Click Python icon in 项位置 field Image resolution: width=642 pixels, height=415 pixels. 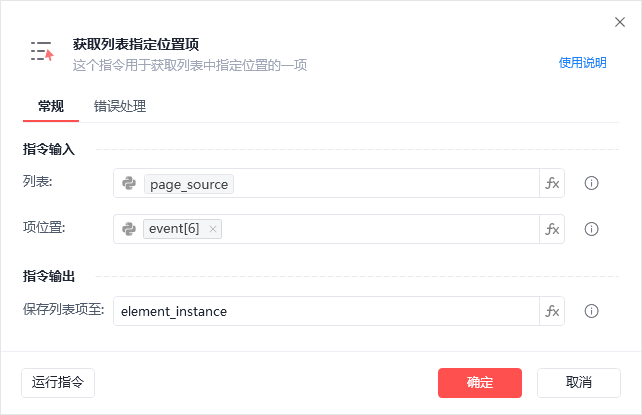click(129, 229)
